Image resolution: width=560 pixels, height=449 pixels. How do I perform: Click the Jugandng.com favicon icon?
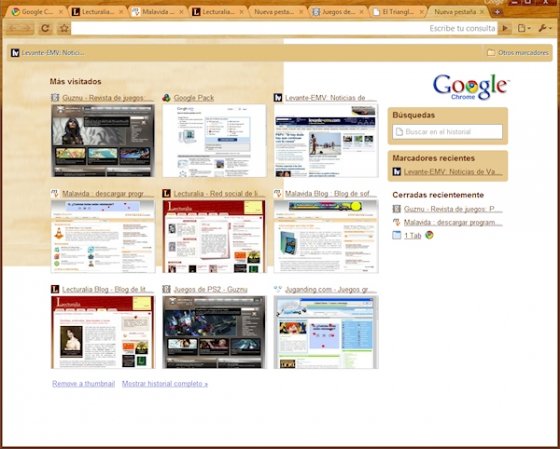(278, 289)
